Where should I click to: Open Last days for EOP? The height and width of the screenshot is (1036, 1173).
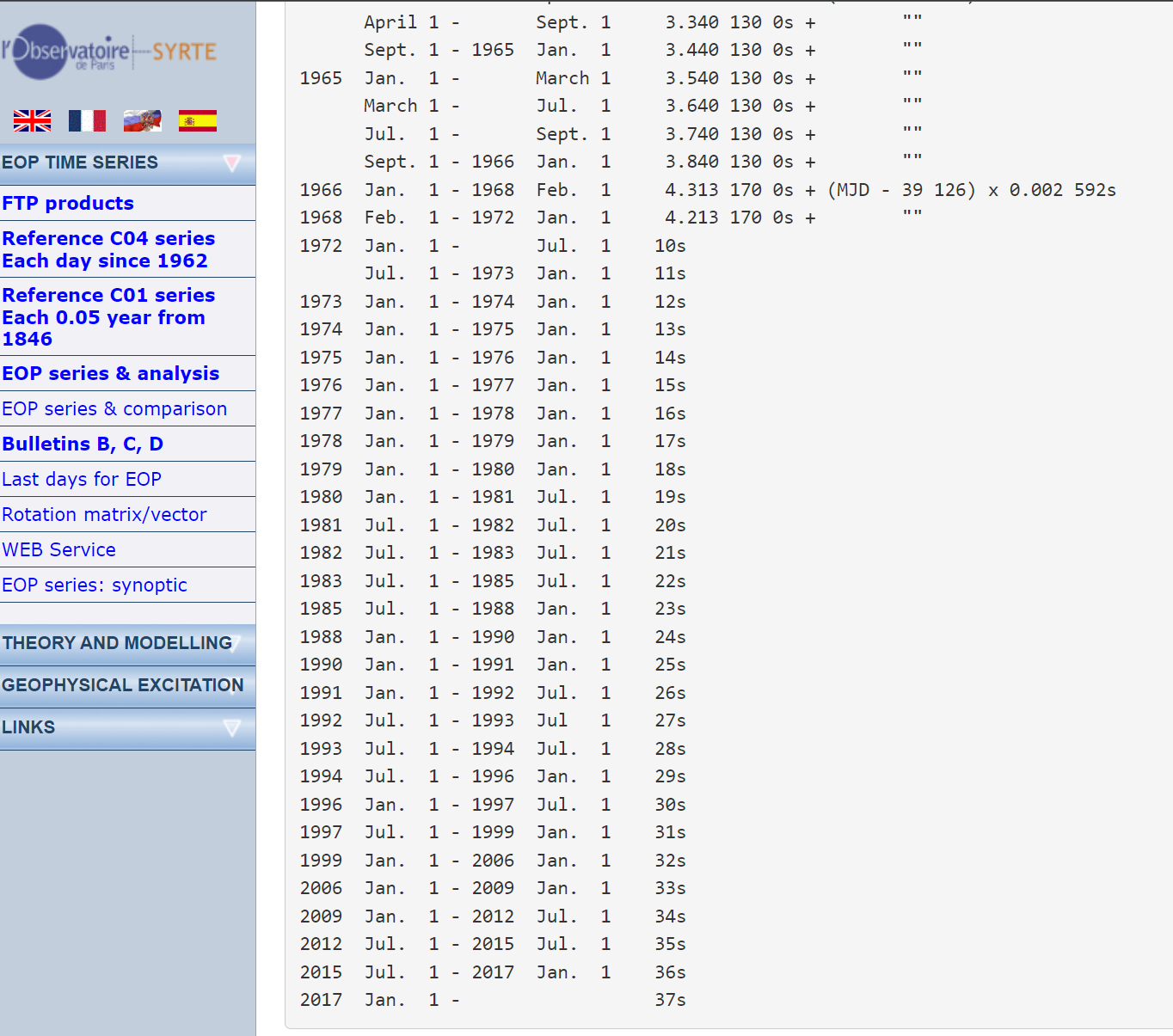pos(82,479)
